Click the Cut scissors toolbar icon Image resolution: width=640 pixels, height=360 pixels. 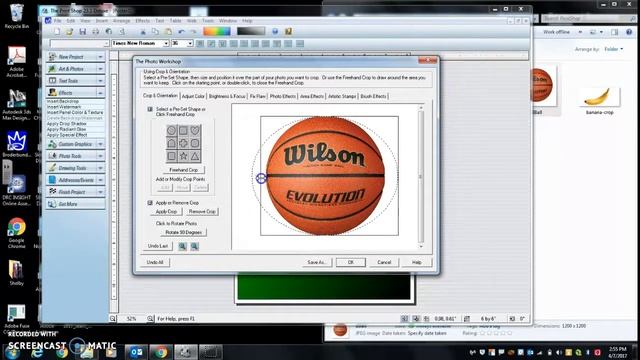[x=143, y=31]
